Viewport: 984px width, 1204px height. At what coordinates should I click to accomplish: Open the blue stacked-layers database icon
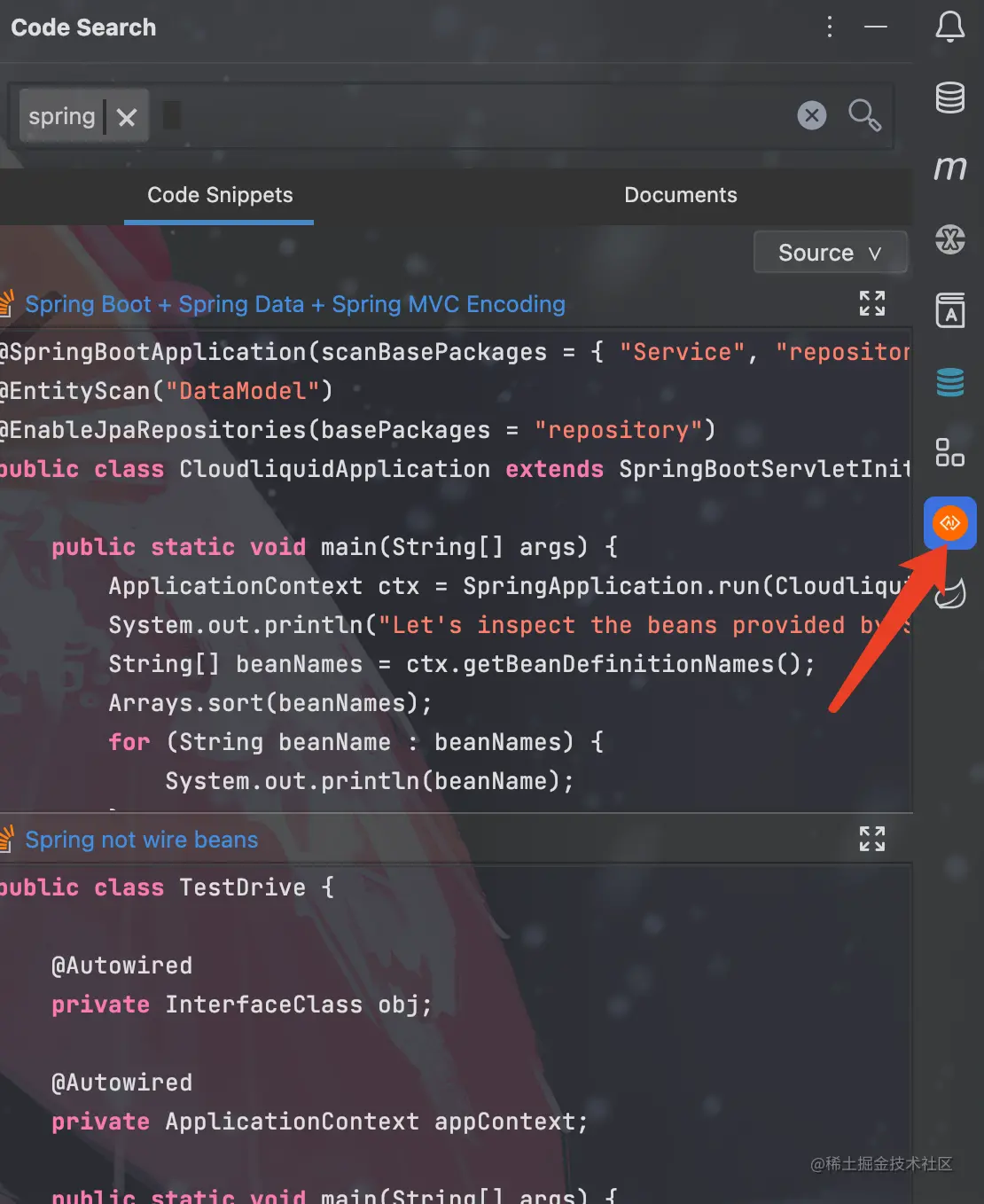(950, 382)
